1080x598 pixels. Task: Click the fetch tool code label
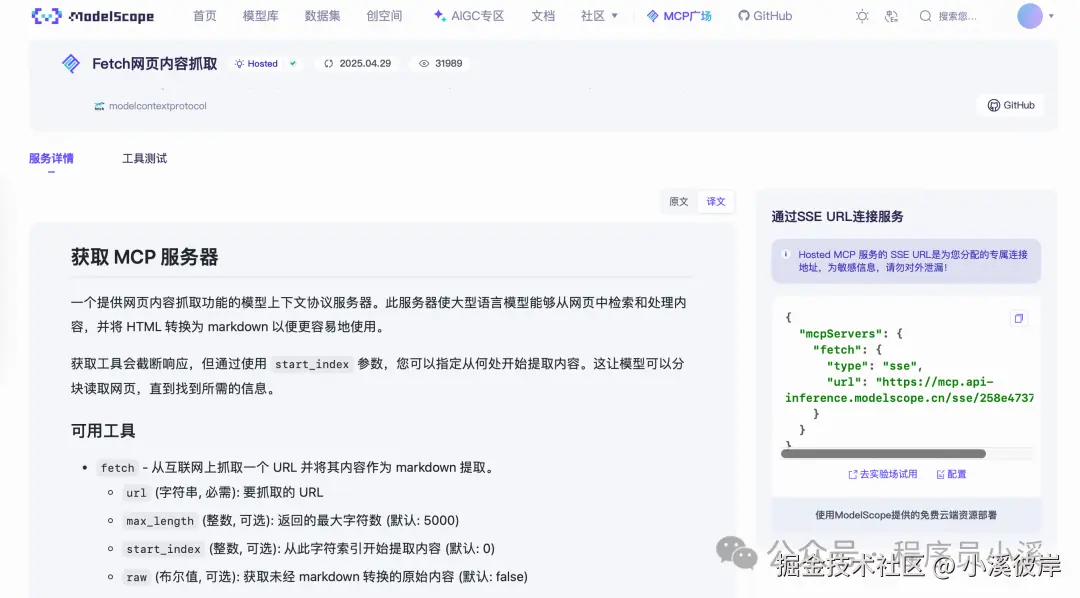point(118,468)
